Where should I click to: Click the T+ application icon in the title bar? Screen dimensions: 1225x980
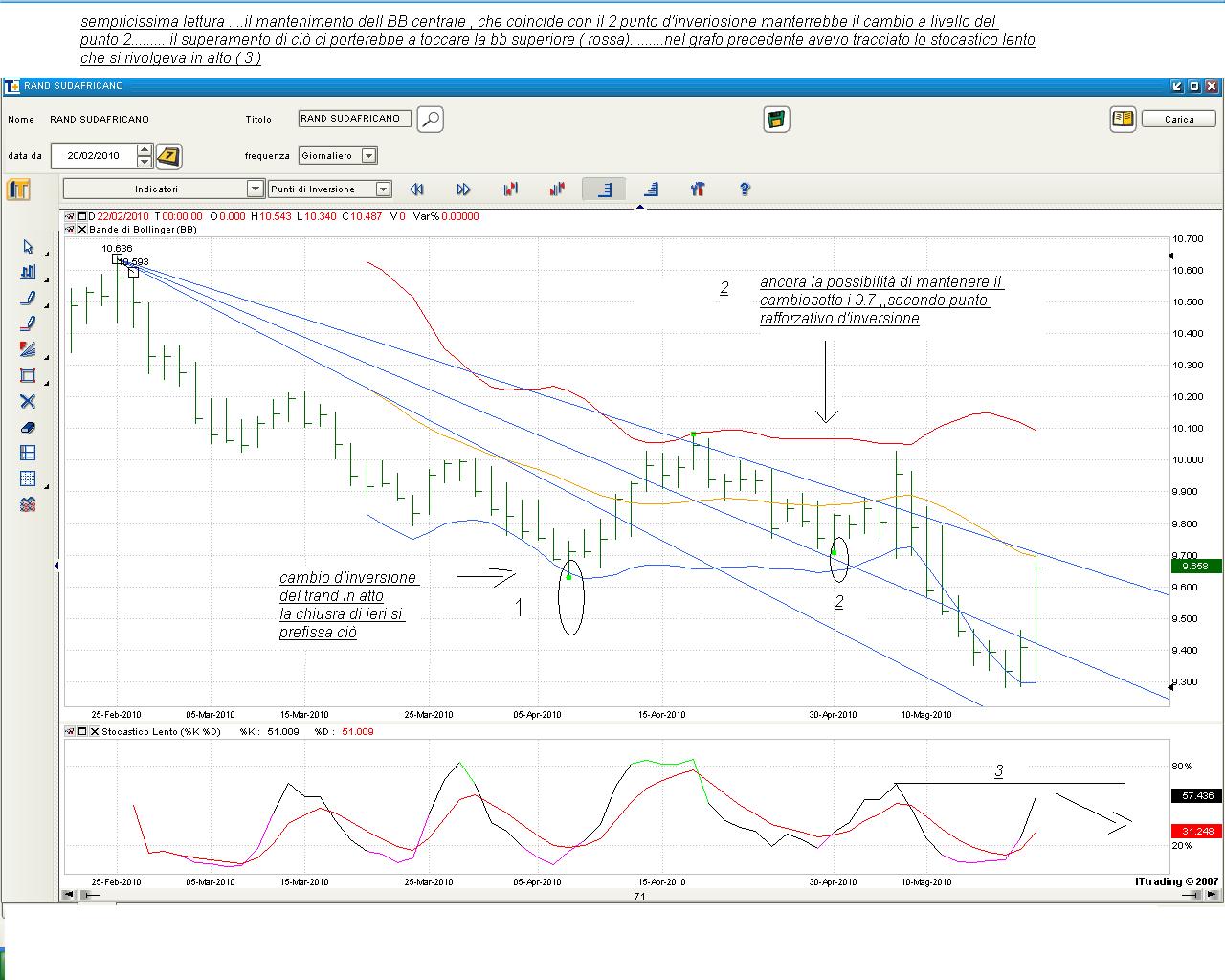(x=11, y=86)
